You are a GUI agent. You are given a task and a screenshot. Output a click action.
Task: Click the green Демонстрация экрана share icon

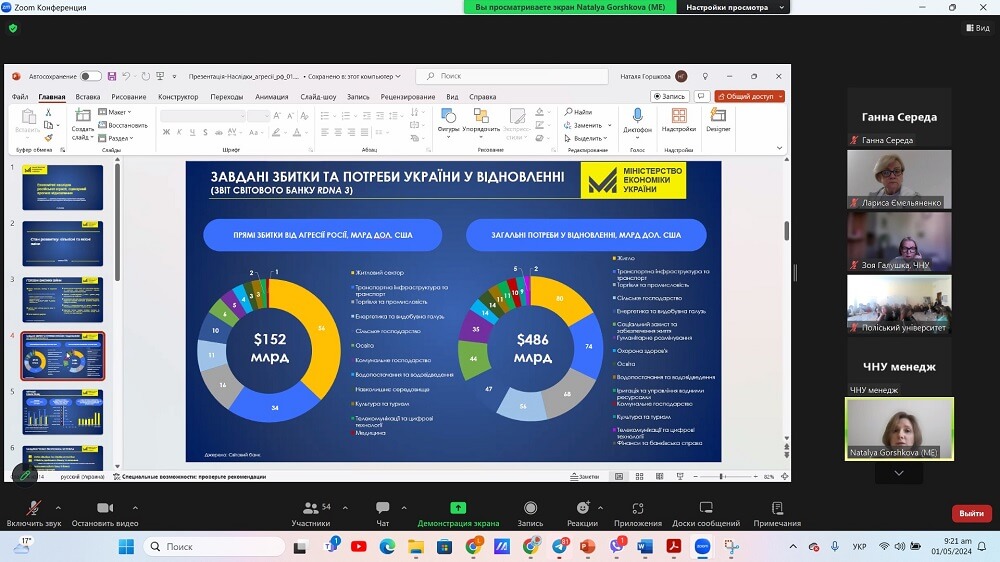[x=458, y=508]
